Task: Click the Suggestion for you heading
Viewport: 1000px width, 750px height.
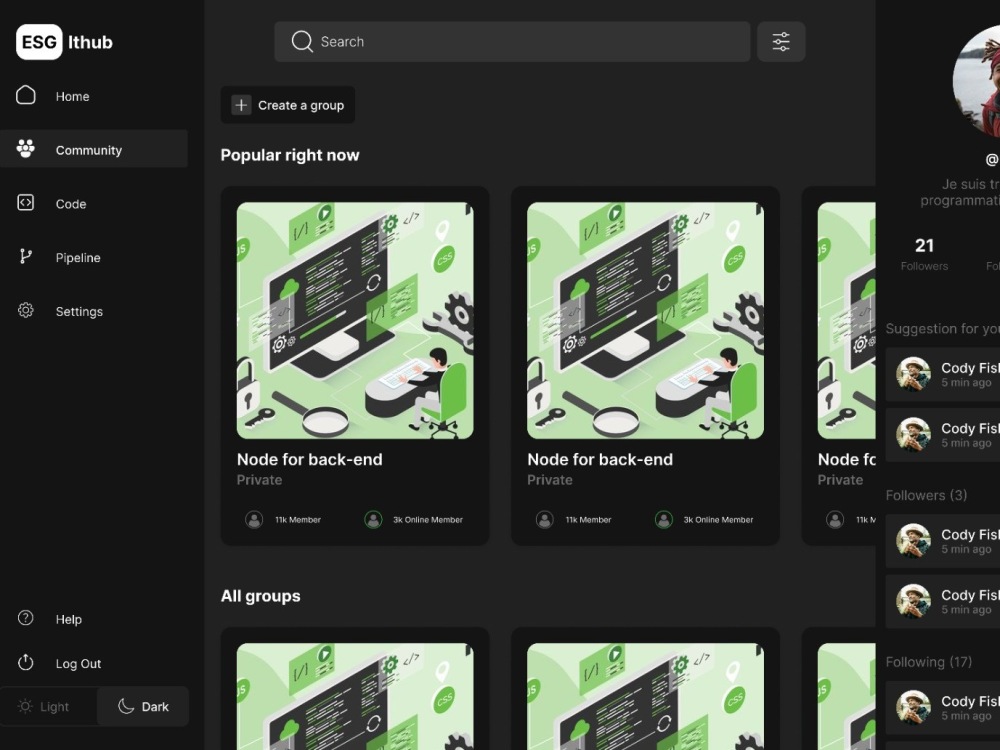Action: tap(943, 328)
